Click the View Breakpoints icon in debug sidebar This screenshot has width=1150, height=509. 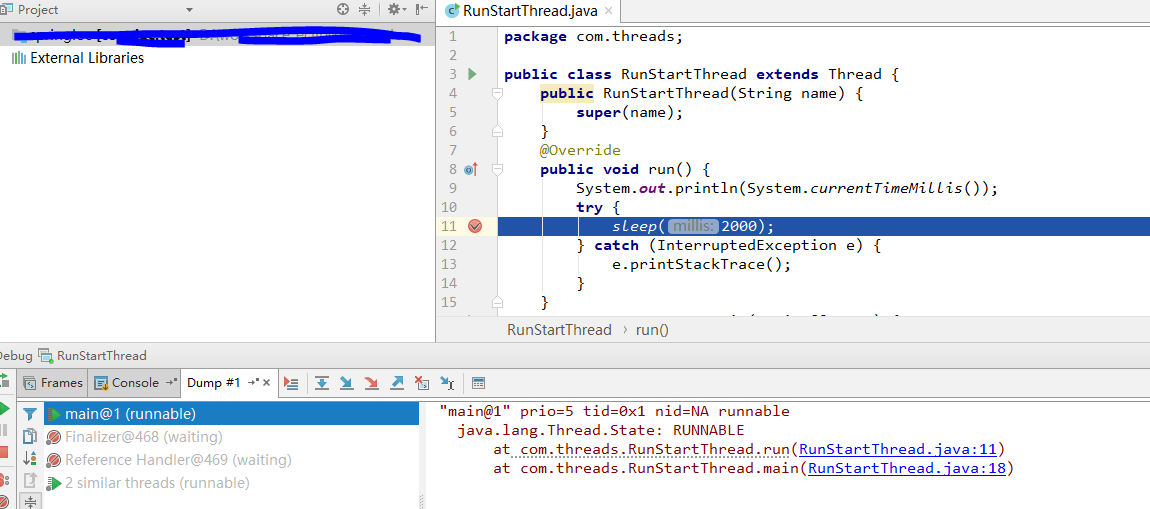[x=4, y=480]
